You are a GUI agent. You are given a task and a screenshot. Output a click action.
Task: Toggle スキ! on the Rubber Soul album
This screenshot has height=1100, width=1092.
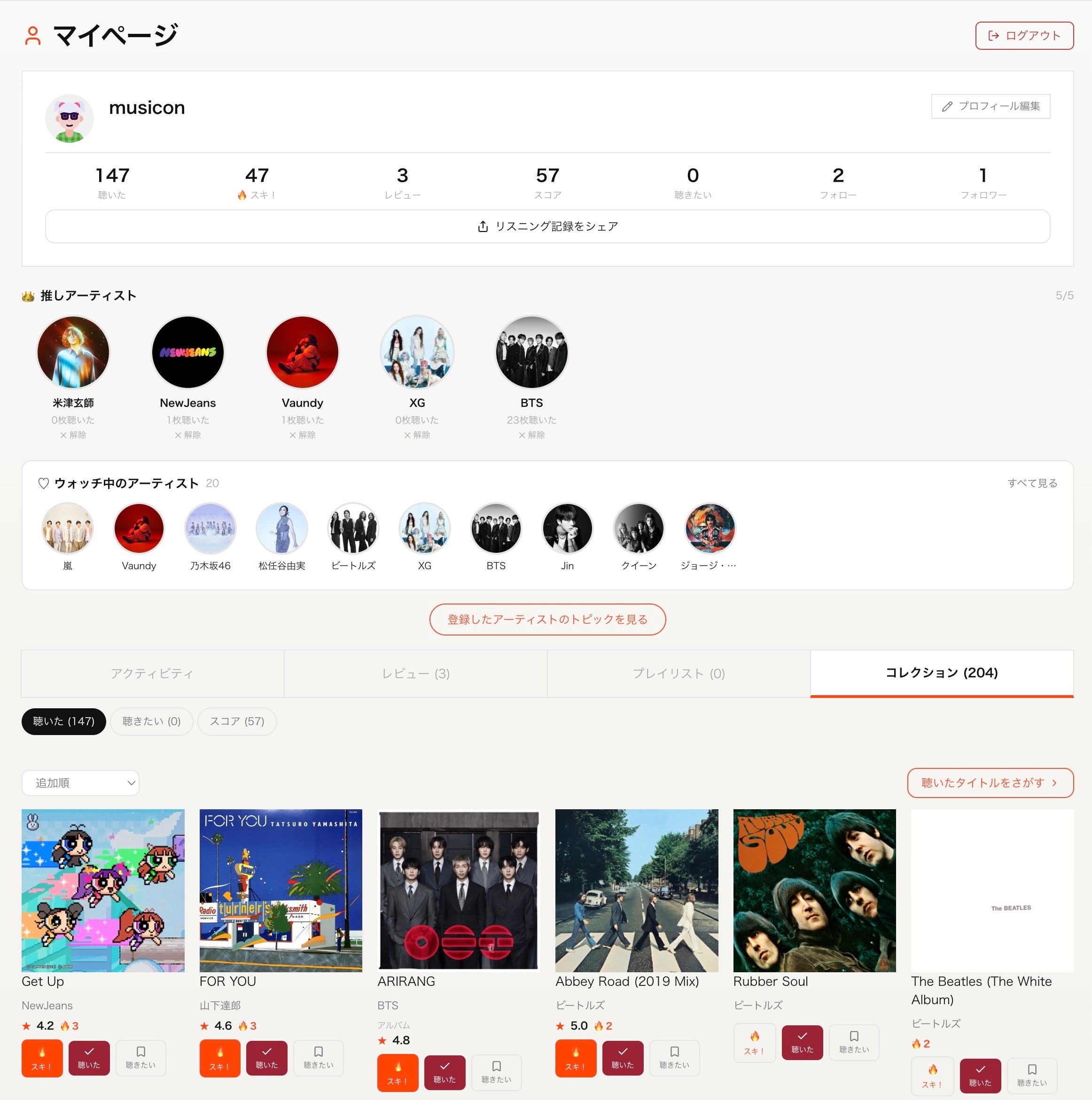click(755, 1043)
